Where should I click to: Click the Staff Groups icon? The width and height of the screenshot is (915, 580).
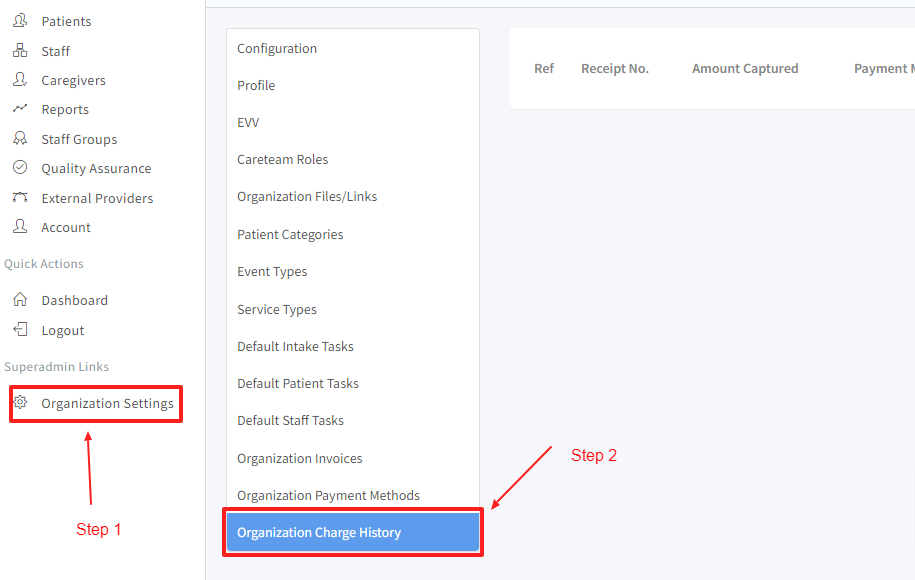tap(20, 139)
